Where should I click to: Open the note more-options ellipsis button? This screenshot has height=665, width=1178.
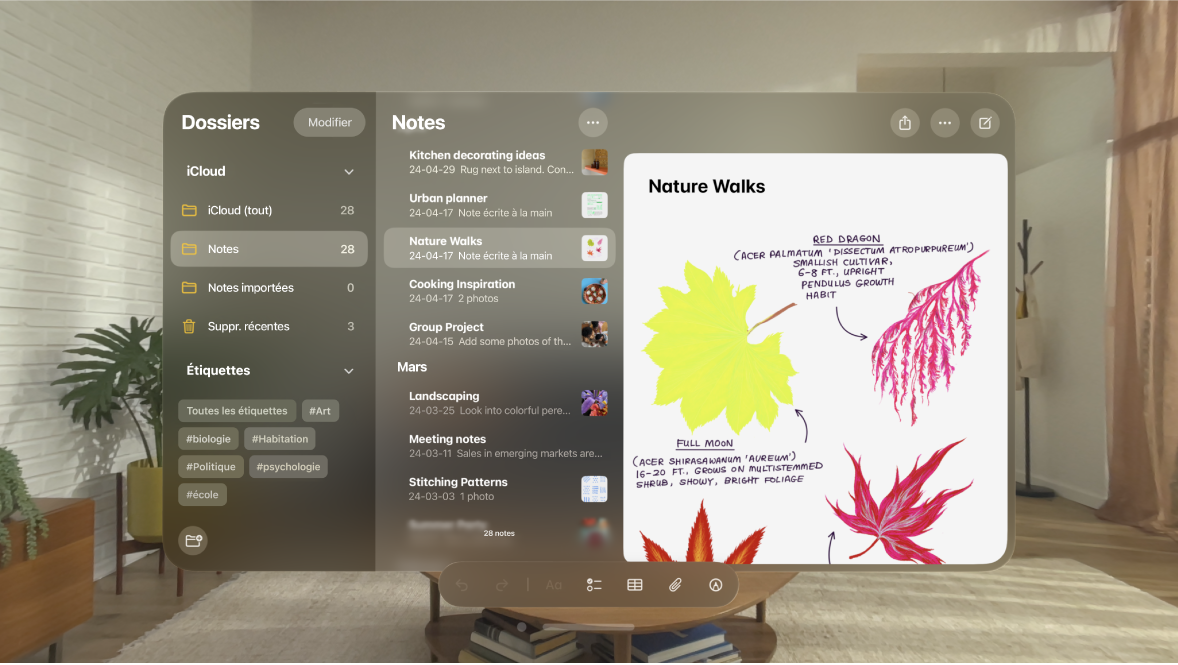(x=944, y=122)
